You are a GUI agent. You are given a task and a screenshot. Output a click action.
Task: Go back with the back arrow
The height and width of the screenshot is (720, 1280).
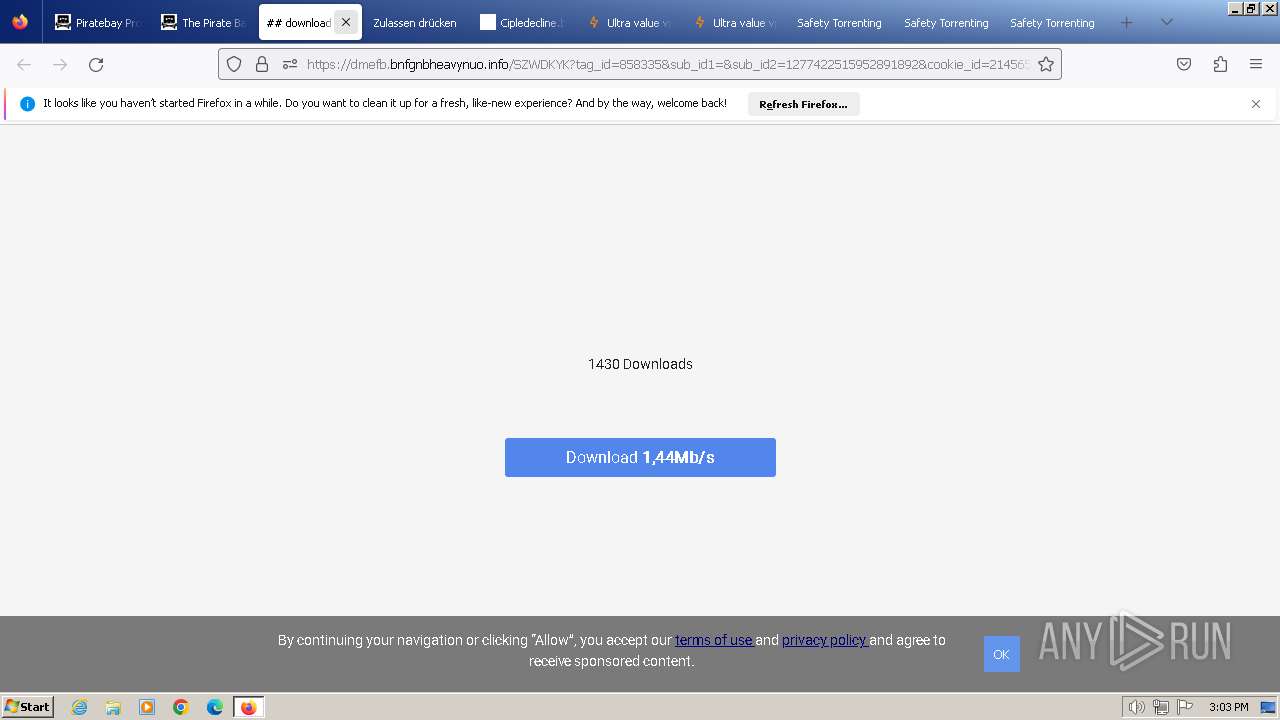coord(24,64)
